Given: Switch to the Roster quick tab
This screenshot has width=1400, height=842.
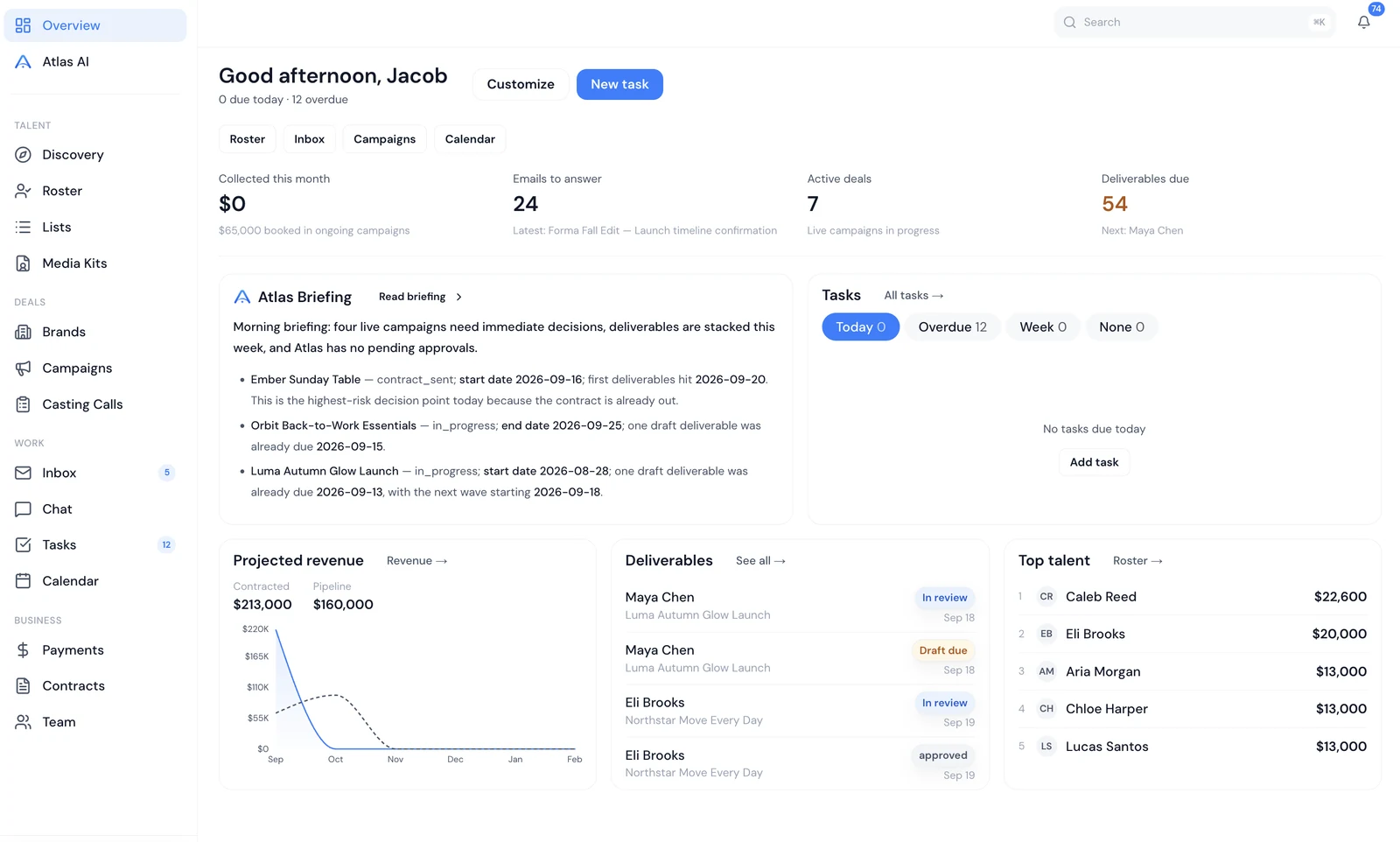Looking at the screenshot, I should coord(248,139).
